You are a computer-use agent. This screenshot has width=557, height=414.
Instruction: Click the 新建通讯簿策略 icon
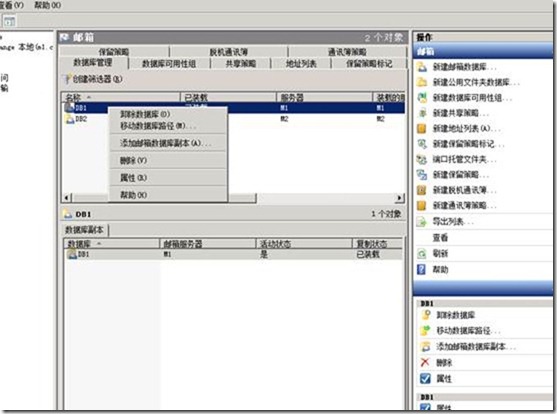pyautogui.click(x=422, y=205)
